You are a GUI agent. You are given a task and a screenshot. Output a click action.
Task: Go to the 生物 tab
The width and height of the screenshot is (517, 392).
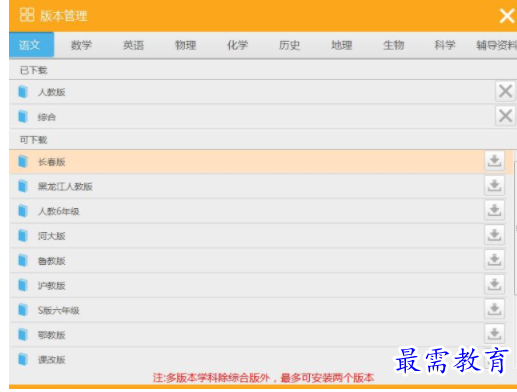point(394,45)
